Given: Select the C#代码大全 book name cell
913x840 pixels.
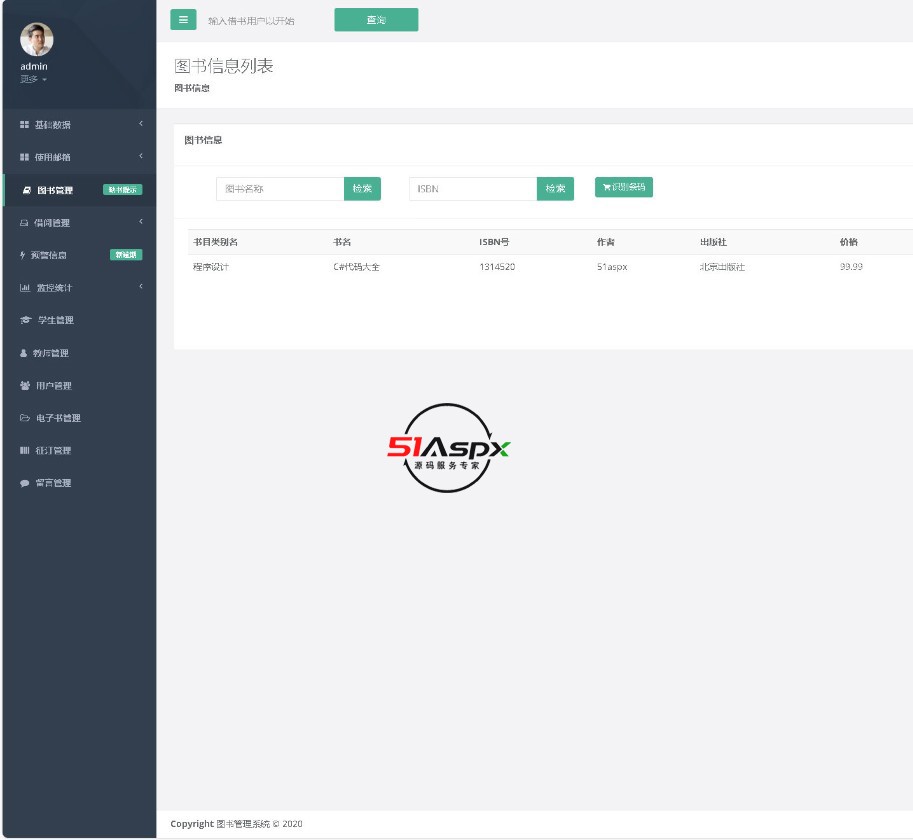Looking at the screenshot, I should [x=356, y=267].
